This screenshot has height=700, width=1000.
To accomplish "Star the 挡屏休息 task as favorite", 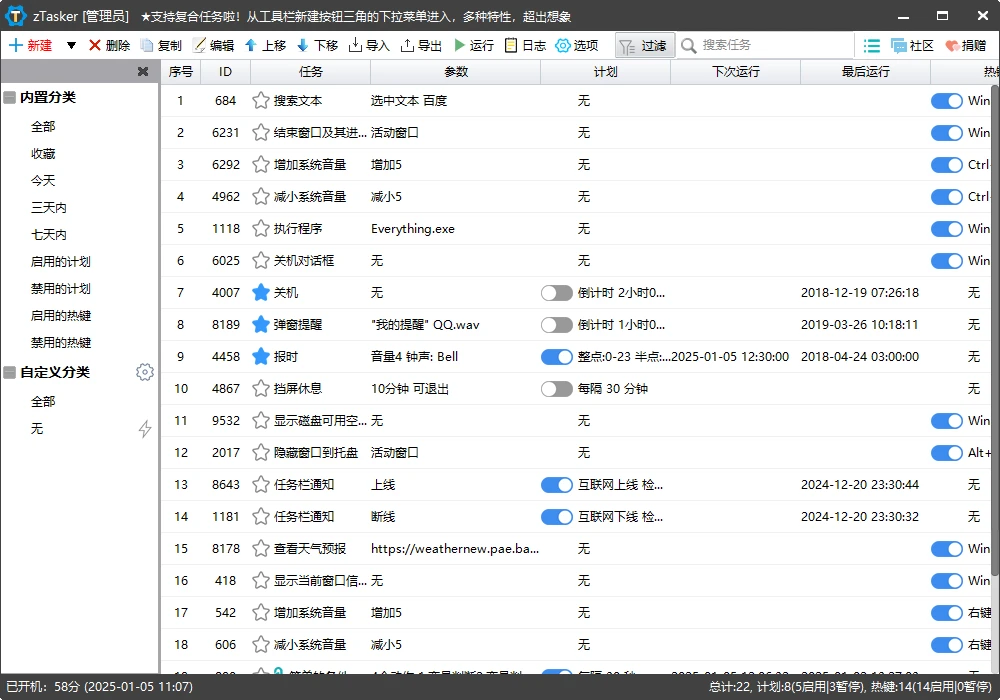I will click(260, 388).
